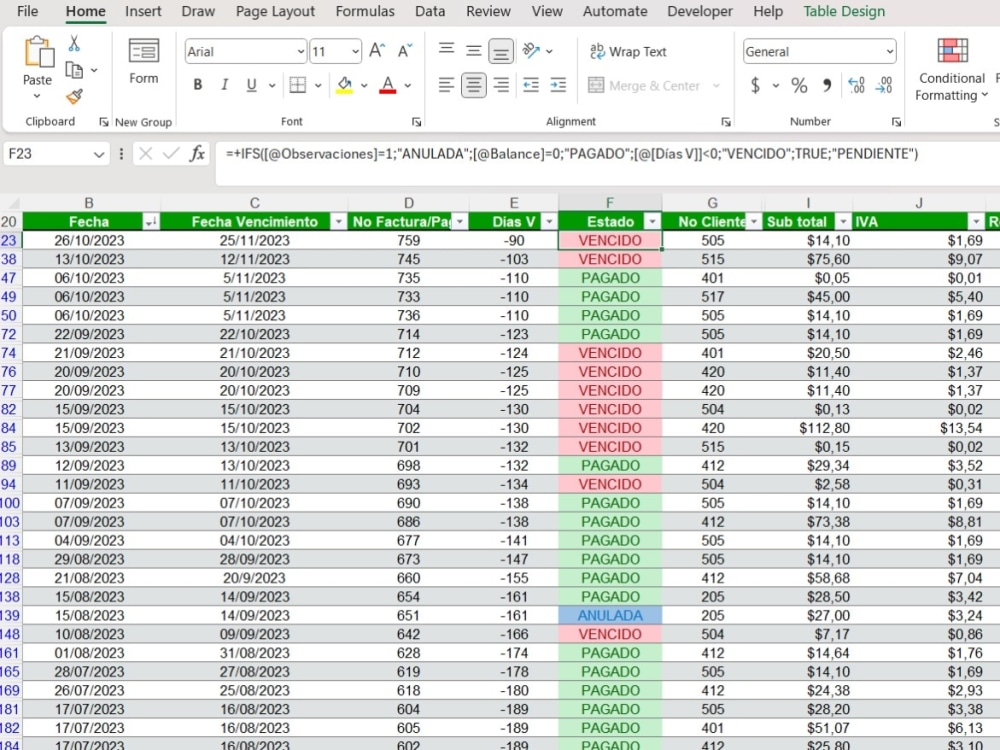The width and height of the screenshot is (1000, 750).
Task: Align text right
Action: (x=501, y=85)
